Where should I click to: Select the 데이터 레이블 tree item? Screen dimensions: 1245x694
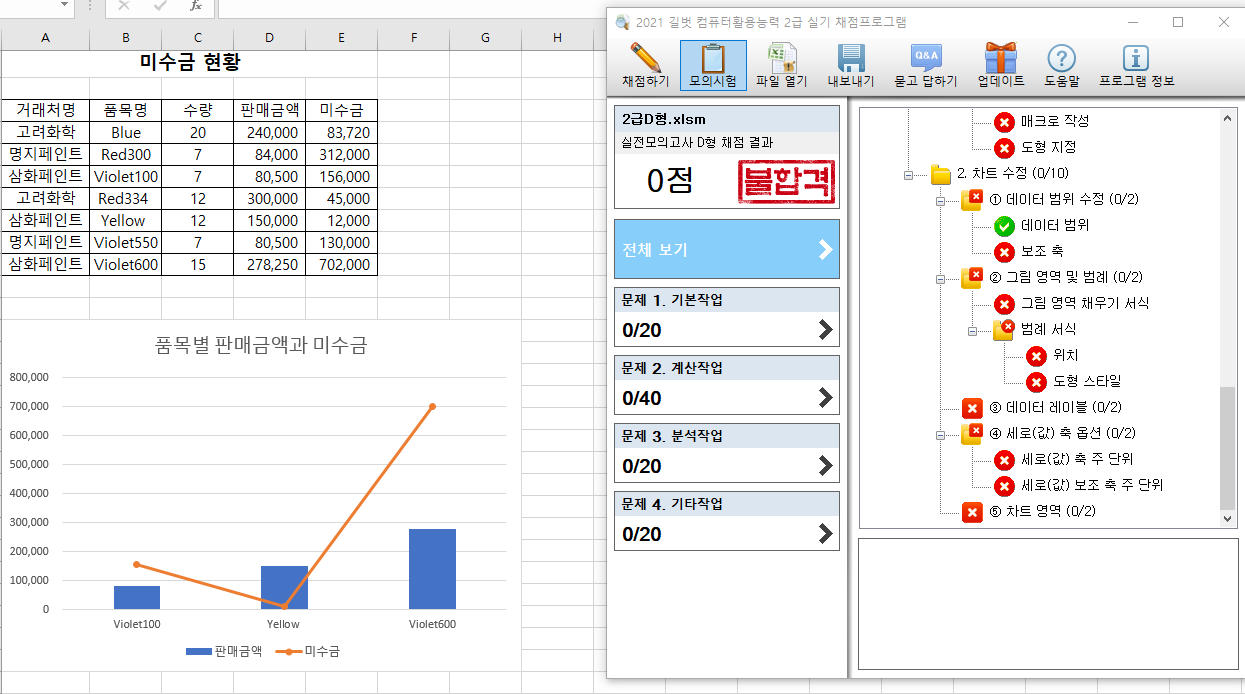pyautogui.click(x=1040, y=408)
